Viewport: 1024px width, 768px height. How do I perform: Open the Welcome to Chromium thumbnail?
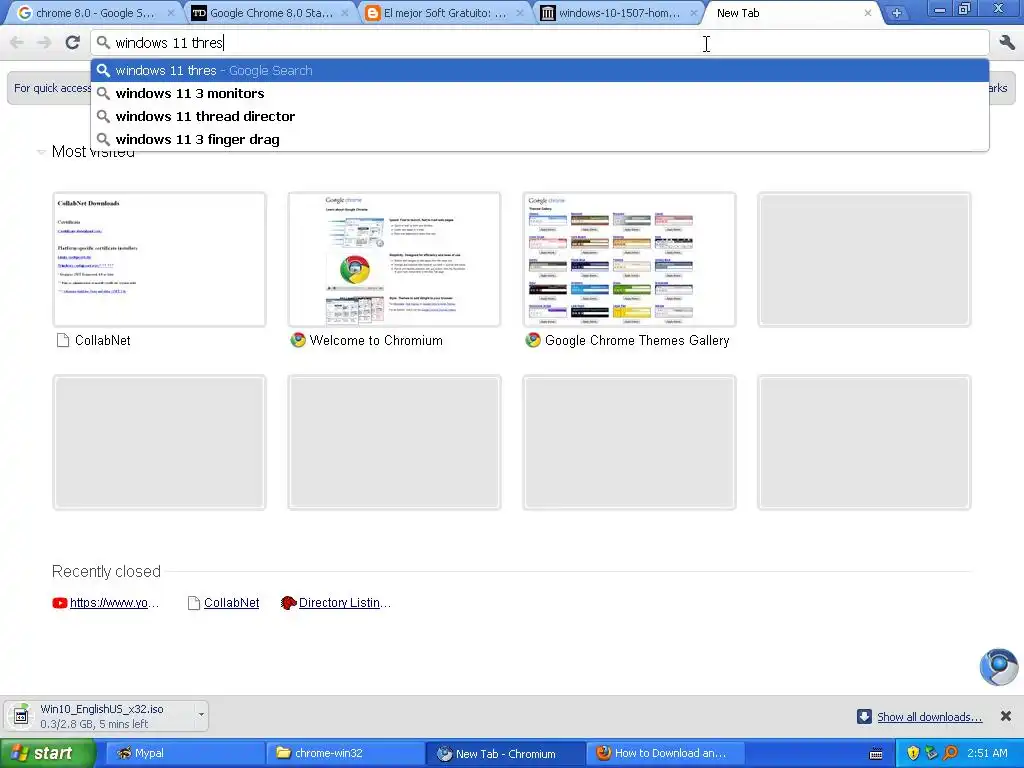pos(394,259)
